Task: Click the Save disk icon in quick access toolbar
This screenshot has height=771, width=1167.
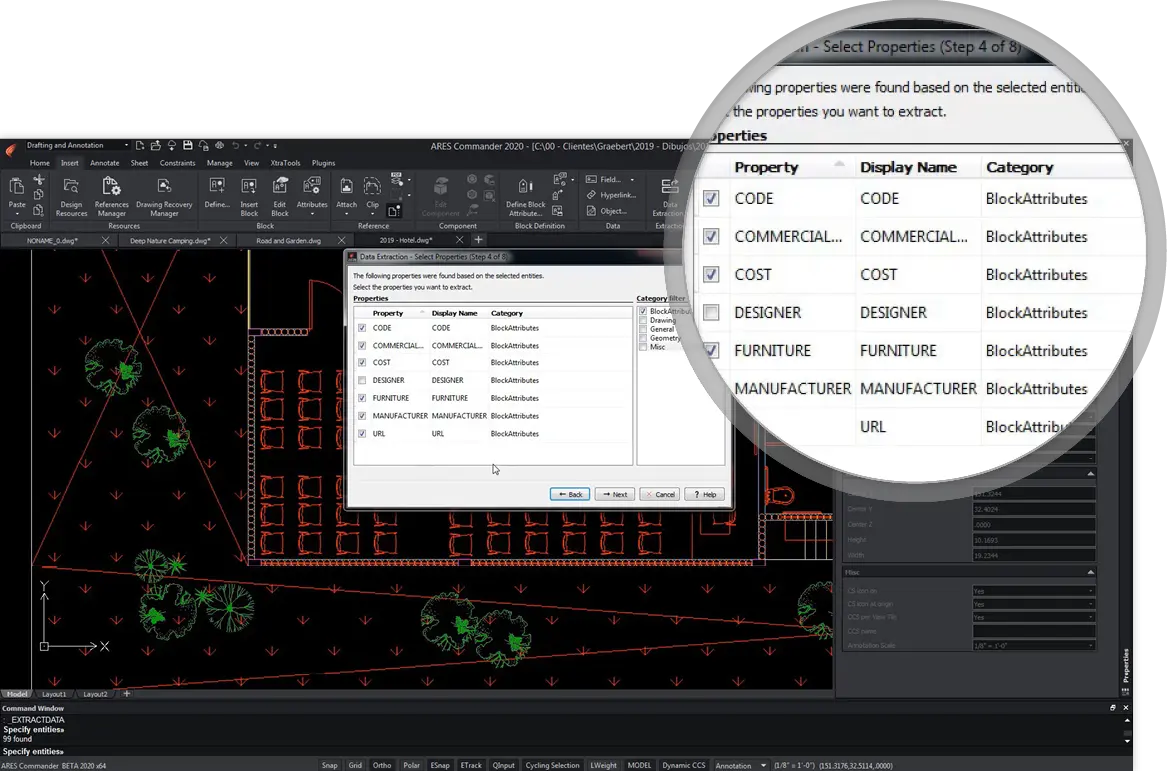Action: pyautogui.click(x=188, y=146)
